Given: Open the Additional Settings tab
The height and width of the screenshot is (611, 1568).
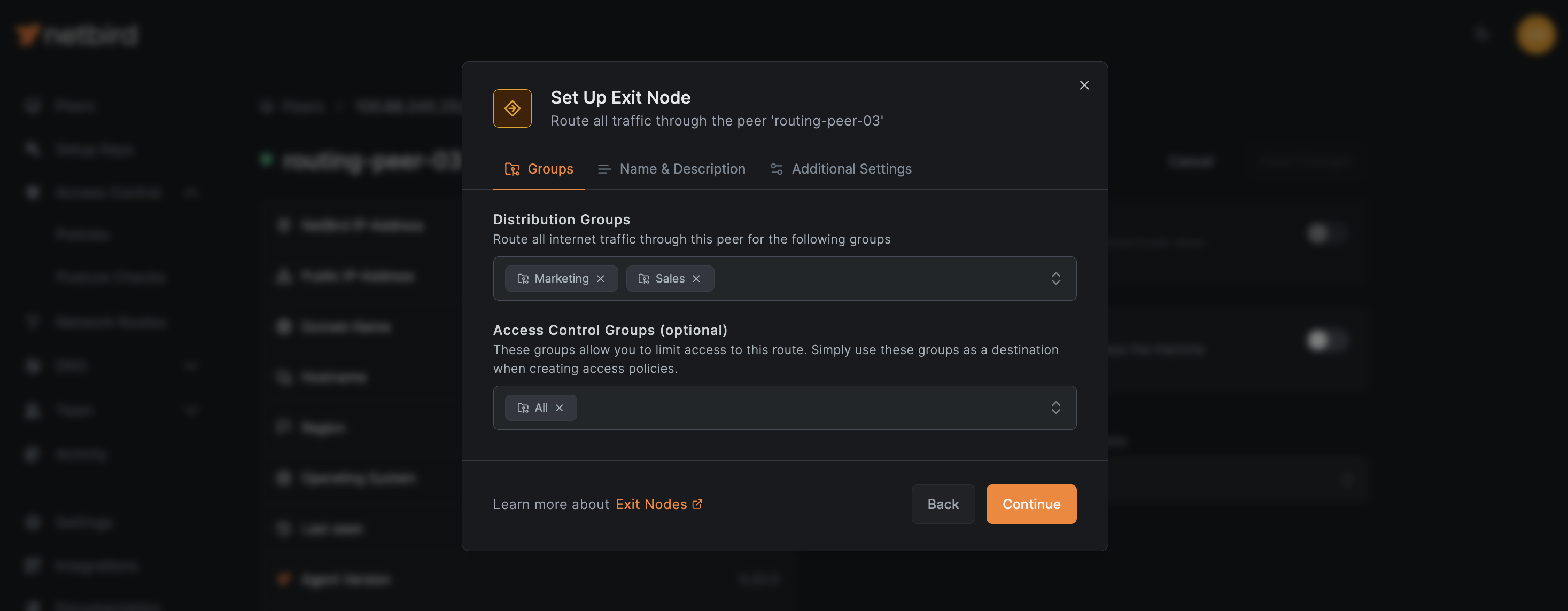Looking at the screenshot, I should [x=851, y=169].
